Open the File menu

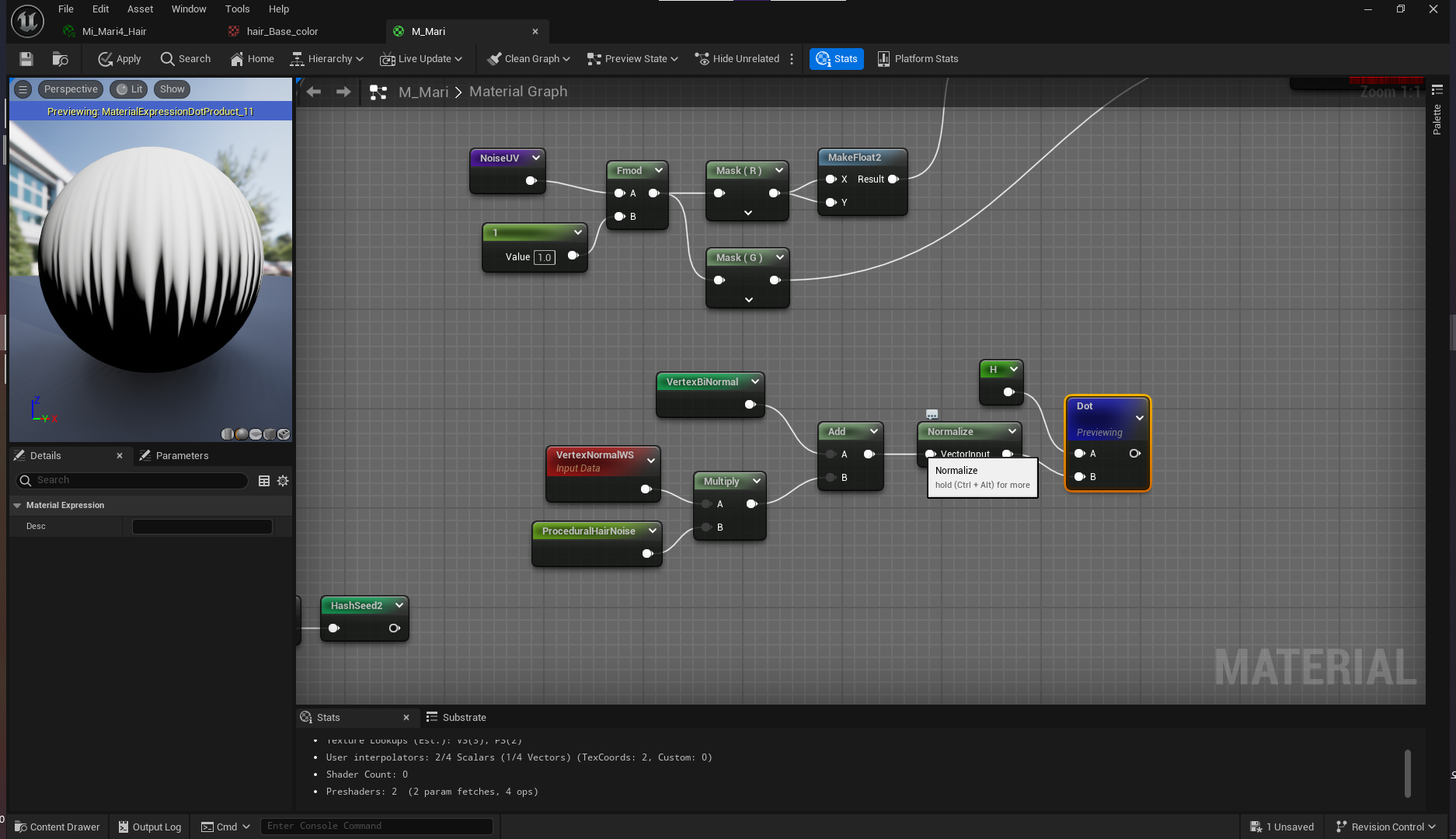coord(66,9)
